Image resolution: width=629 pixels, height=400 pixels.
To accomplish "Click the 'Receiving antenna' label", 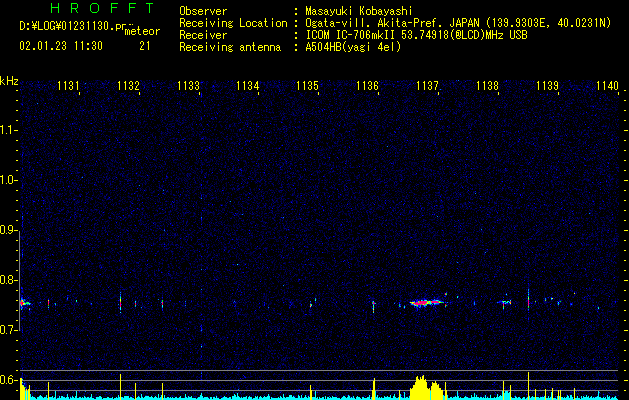I will coord(230,47).
